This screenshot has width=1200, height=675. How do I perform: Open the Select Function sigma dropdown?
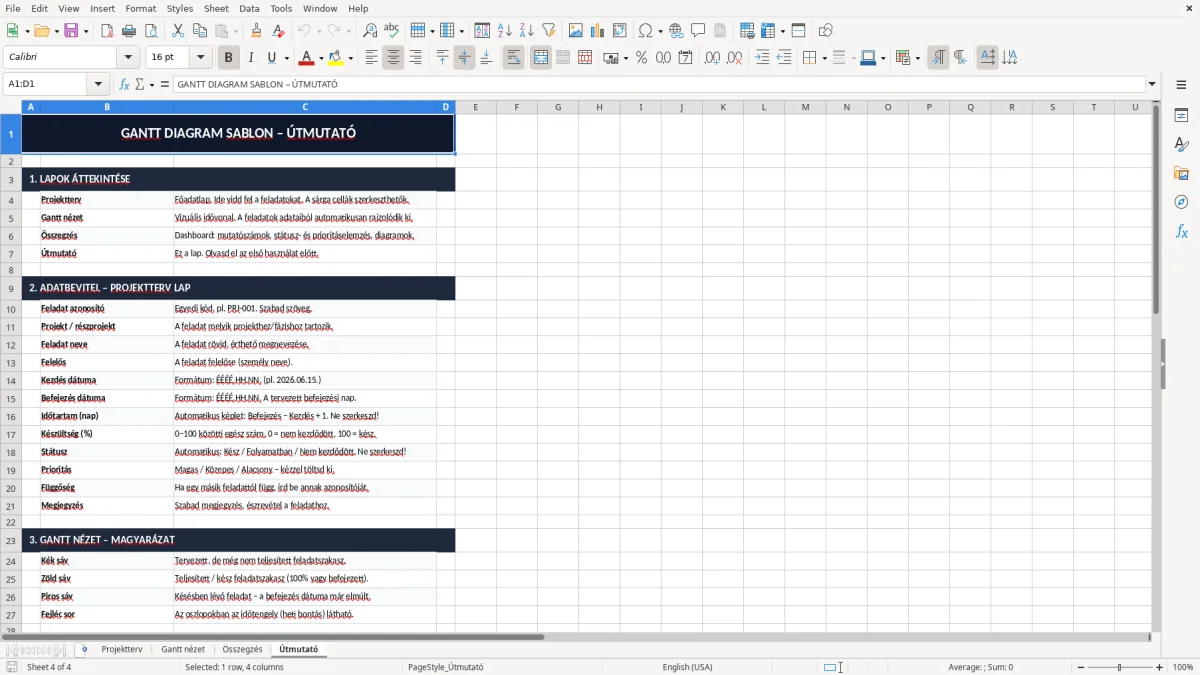[152, 84]
